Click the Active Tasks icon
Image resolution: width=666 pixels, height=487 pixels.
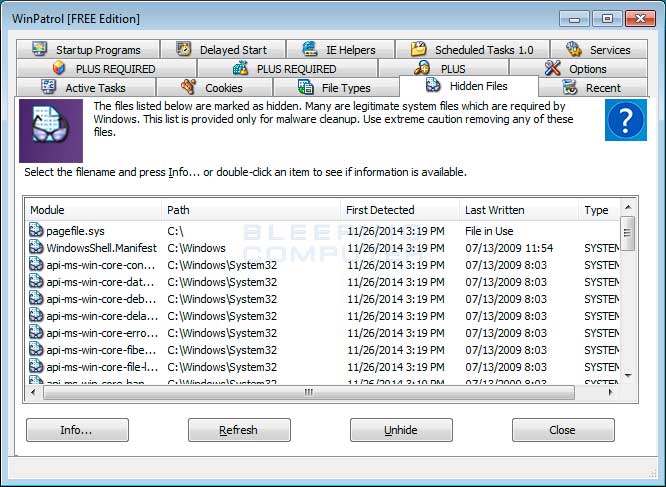pyautogui.click(x=48, y=87)
